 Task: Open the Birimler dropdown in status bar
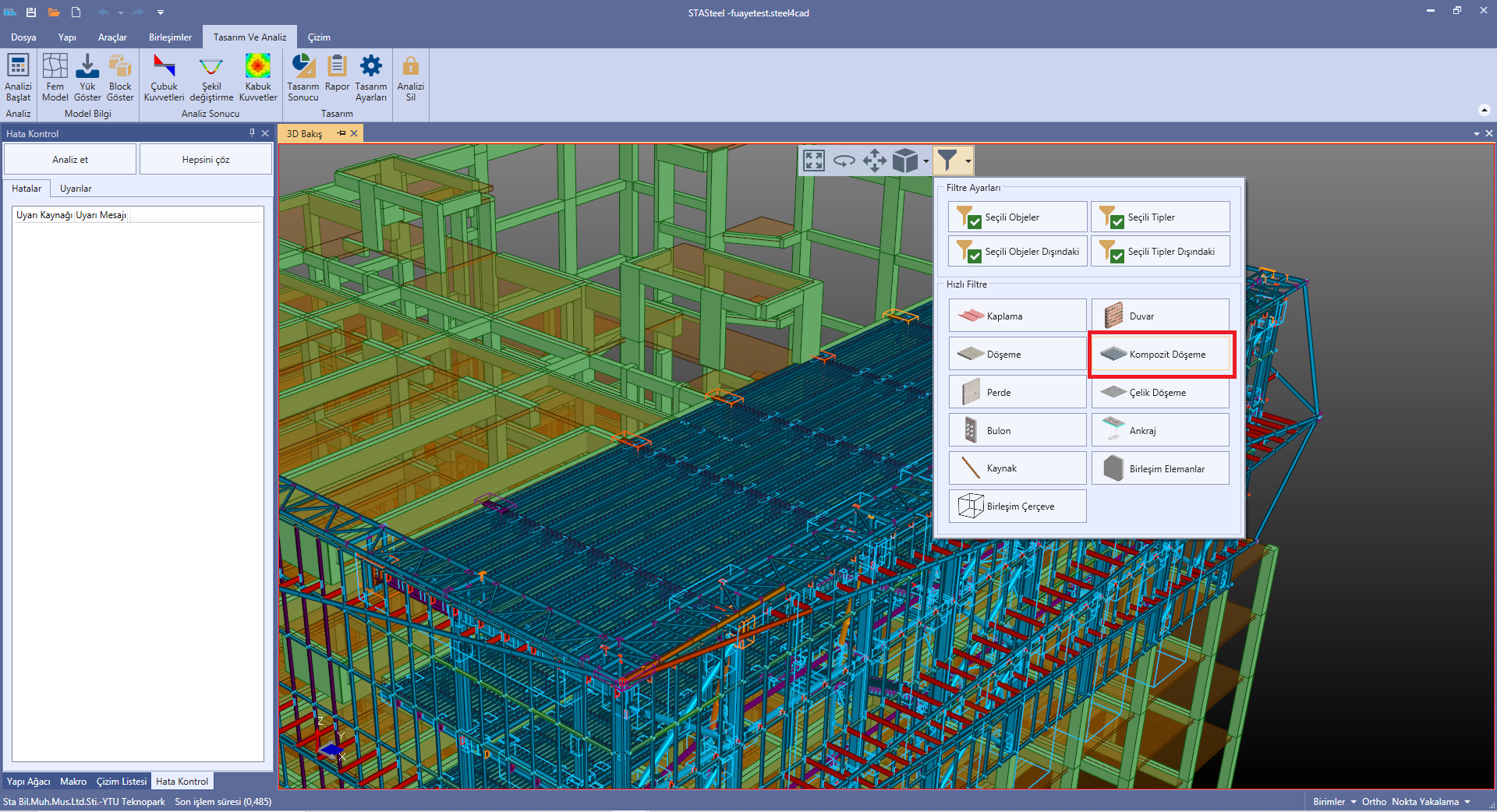coord(1334,802)
